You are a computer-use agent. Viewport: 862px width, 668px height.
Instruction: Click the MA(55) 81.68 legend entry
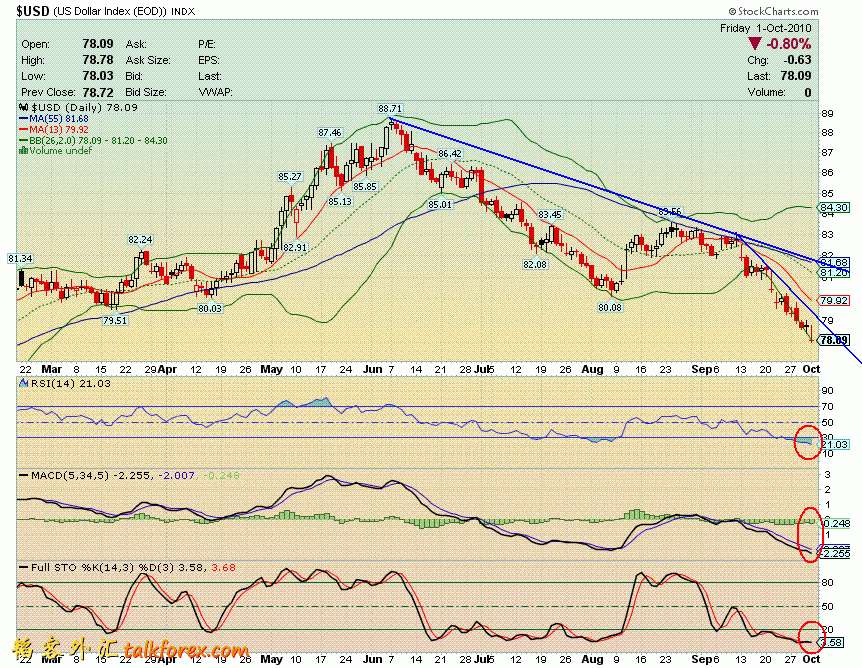(54, 119)
